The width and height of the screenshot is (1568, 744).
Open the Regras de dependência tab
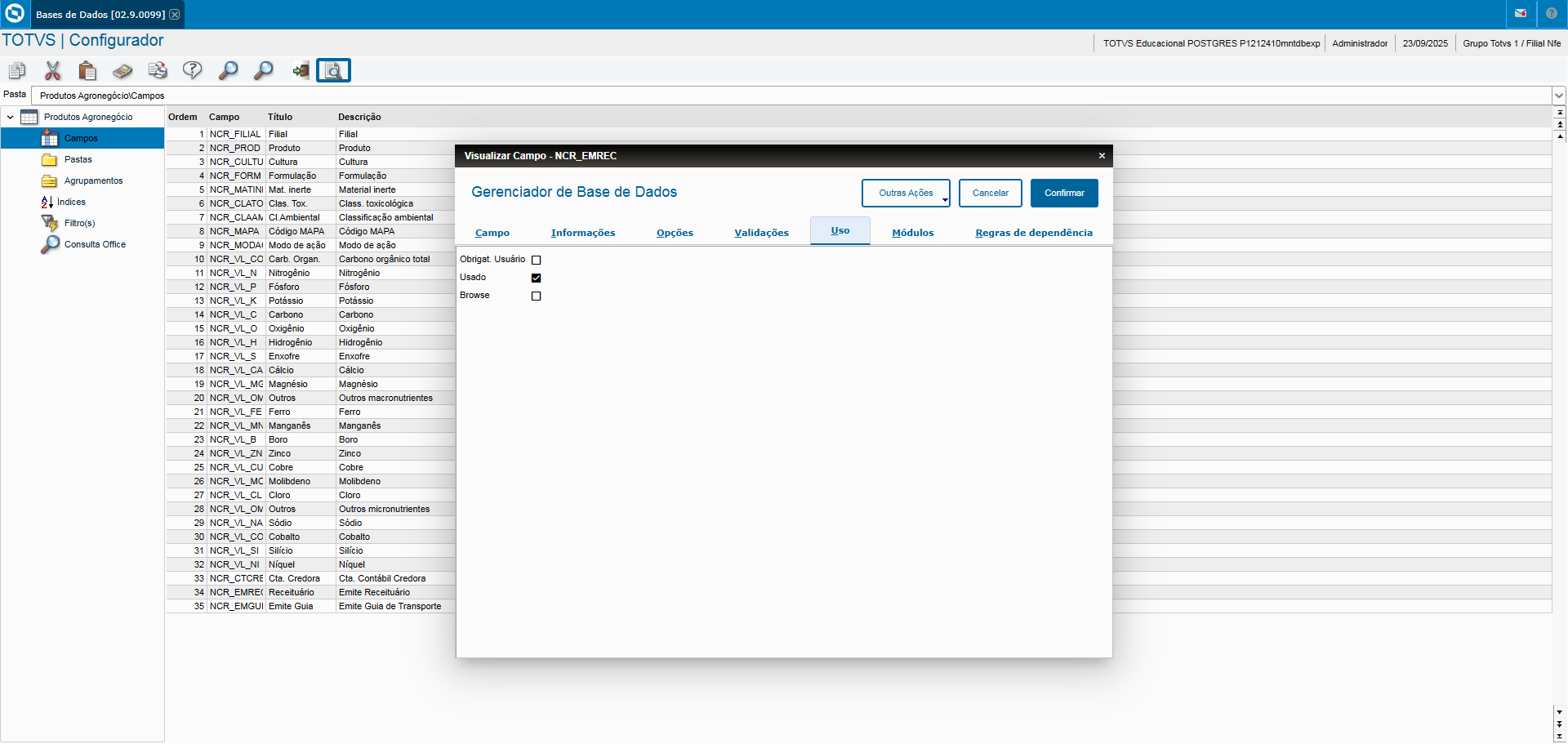pyautogui.click(x=1034, y=233)
